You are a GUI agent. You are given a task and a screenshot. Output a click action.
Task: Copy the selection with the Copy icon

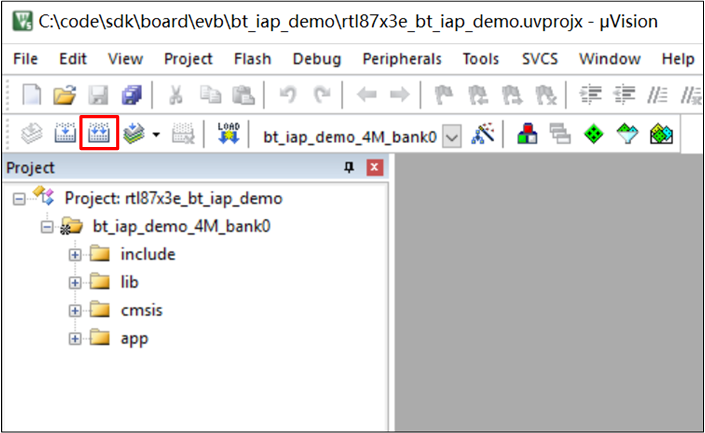tap(210, 95)
